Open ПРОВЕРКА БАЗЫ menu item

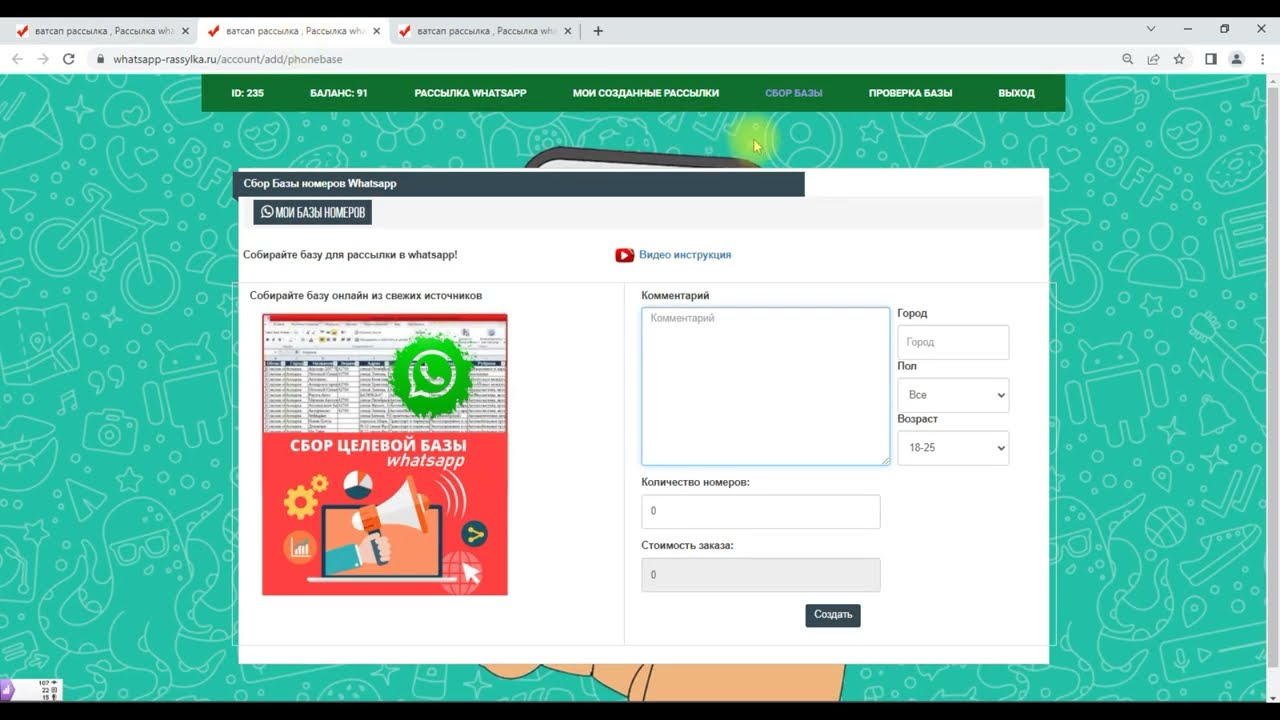tap(910, 93)
